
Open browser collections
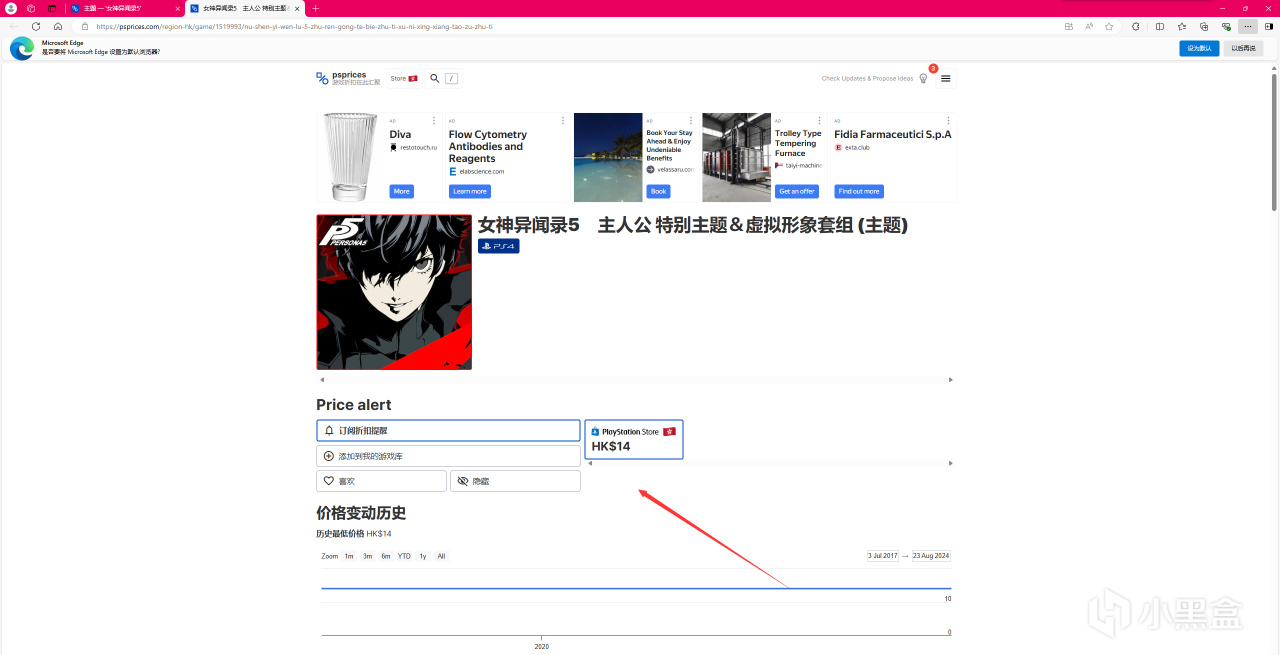click(1204, 26)
